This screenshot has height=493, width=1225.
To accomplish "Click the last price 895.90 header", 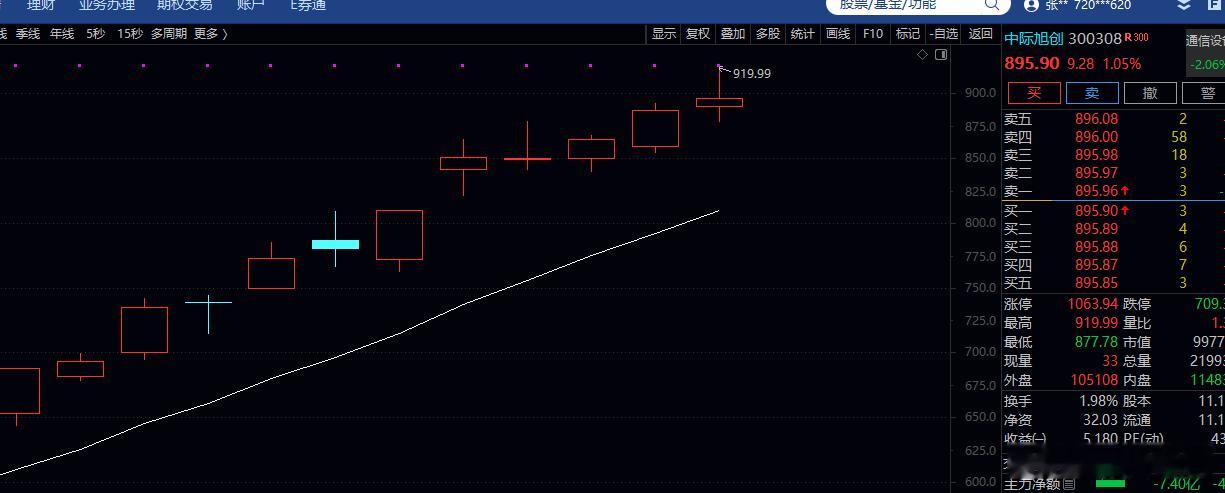I will click(1032, 63).
